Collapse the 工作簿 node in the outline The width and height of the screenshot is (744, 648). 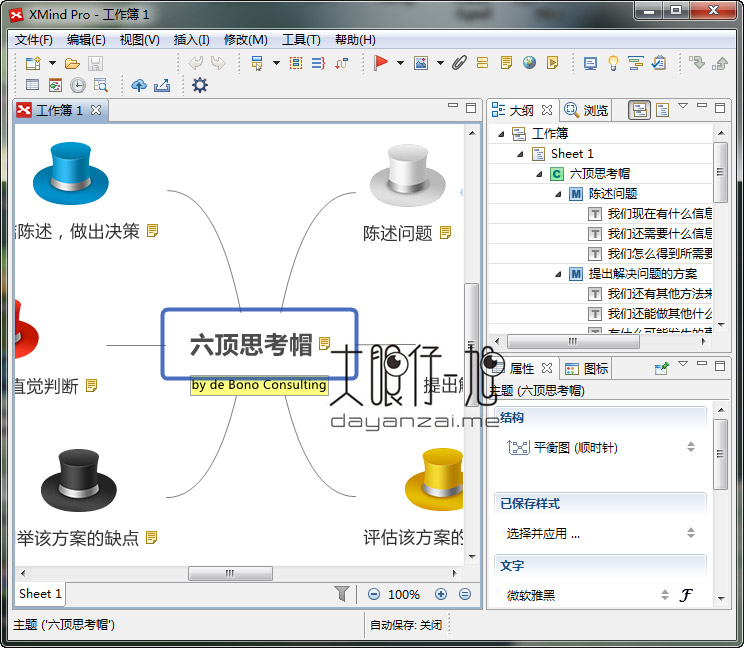[501, 134]
